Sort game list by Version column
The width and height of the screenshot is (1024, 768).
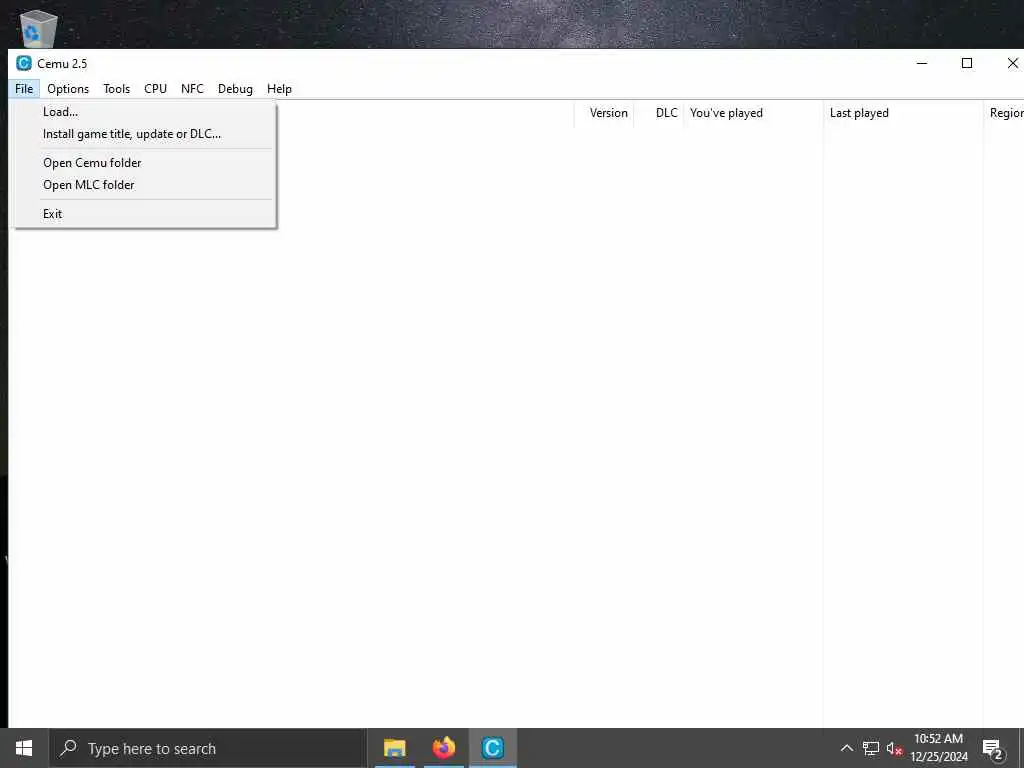[604, 113]
